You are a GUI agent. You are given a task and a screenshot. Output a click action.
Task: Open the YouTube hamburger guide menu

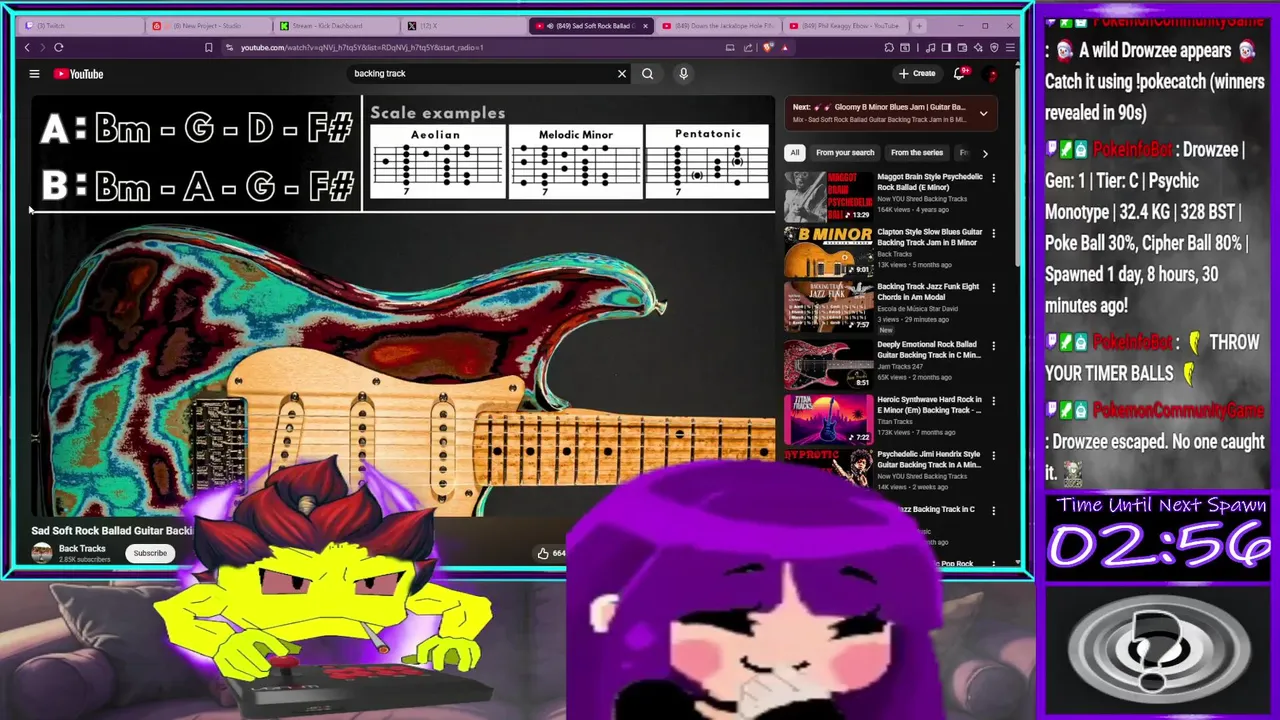pyautogui.click(x=34, y=74)
